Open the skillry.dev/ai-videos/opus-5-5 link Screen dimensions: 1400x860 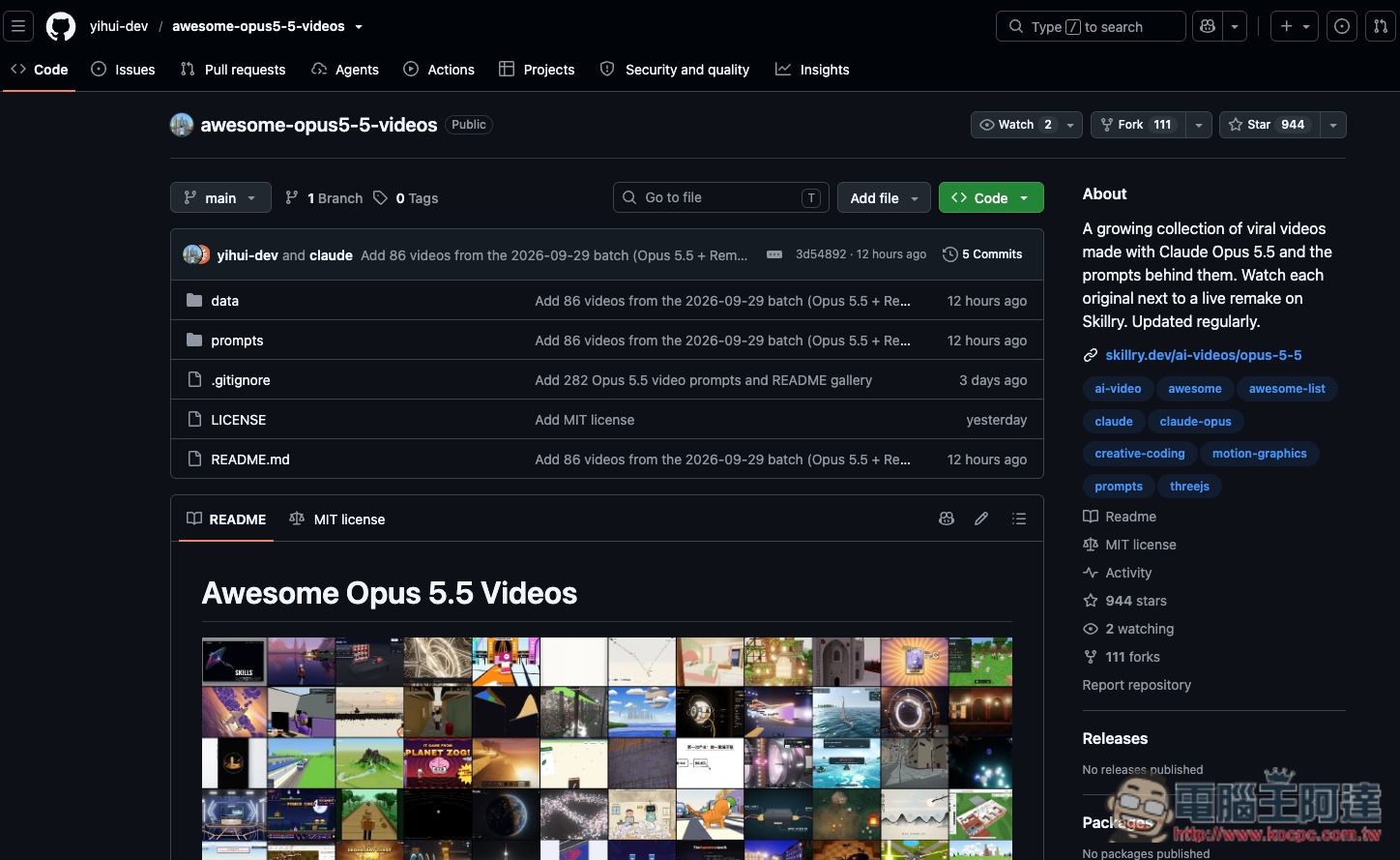pos(1204,356)
